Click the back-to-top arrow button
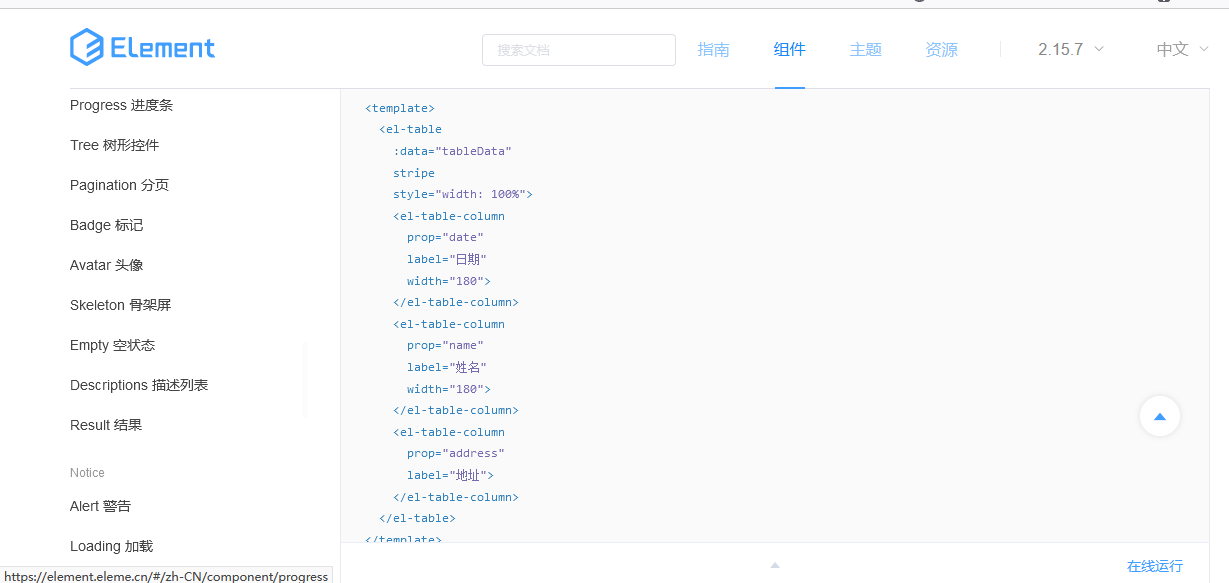 click(x=1160, y=416)
